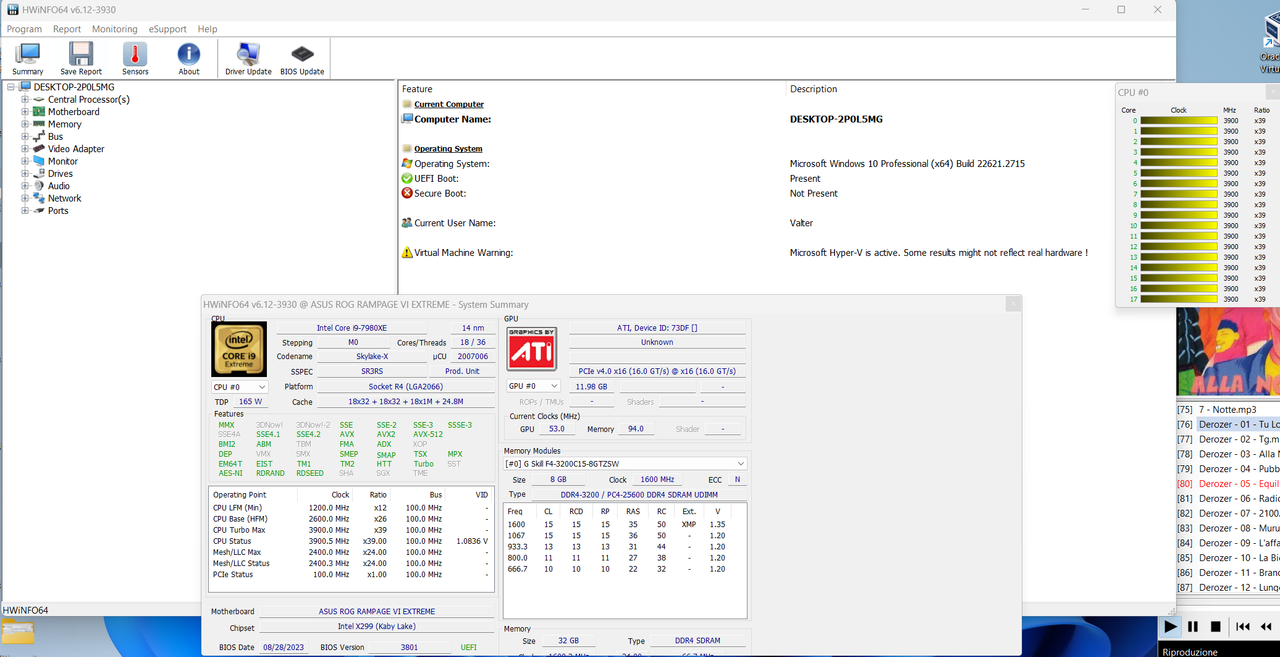Click the CPU Turbo Max operating point row
This screenshot has width=1280, height=657.
[352, 530]
